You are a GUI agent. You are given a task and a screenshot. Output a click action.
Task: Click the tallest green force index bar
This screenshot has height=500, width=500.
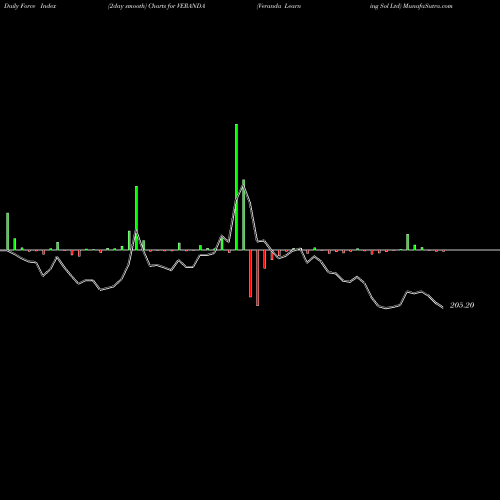click(236, 187)
